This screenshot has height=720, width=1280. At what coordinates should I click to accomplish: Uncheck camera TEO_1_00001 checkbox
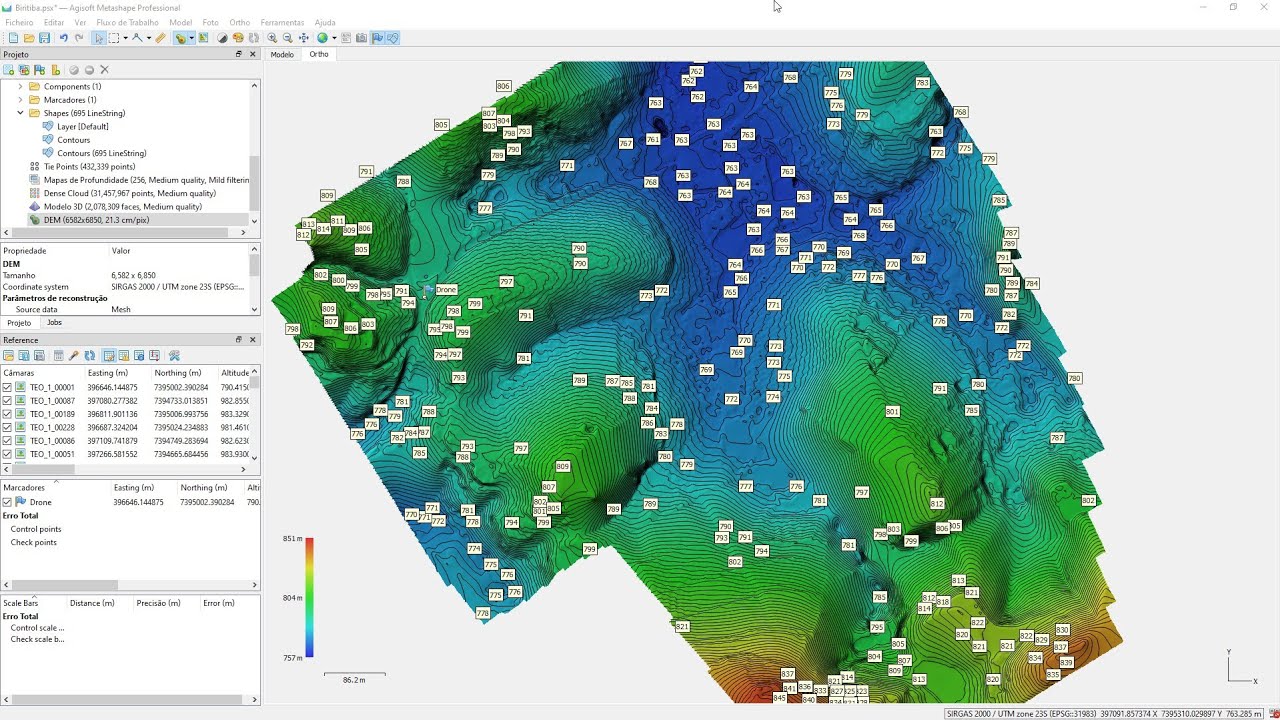click(7, 387)
